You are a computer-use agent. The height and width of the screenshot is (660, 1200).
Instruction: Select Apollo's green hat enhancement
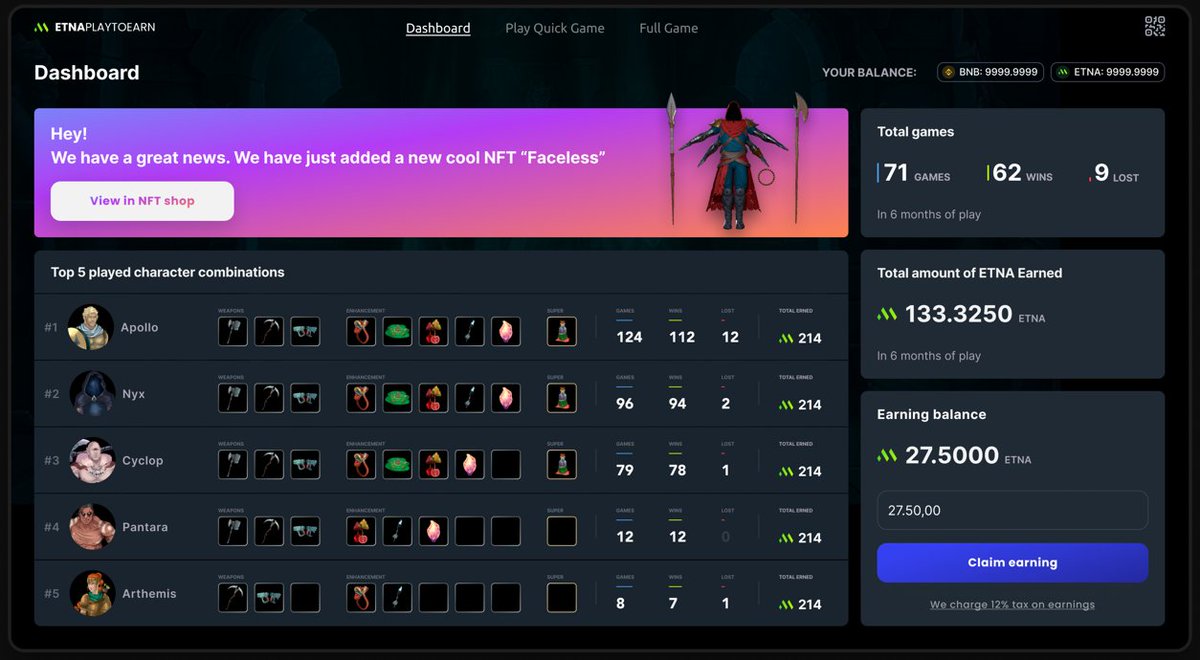tap(397, 331)
